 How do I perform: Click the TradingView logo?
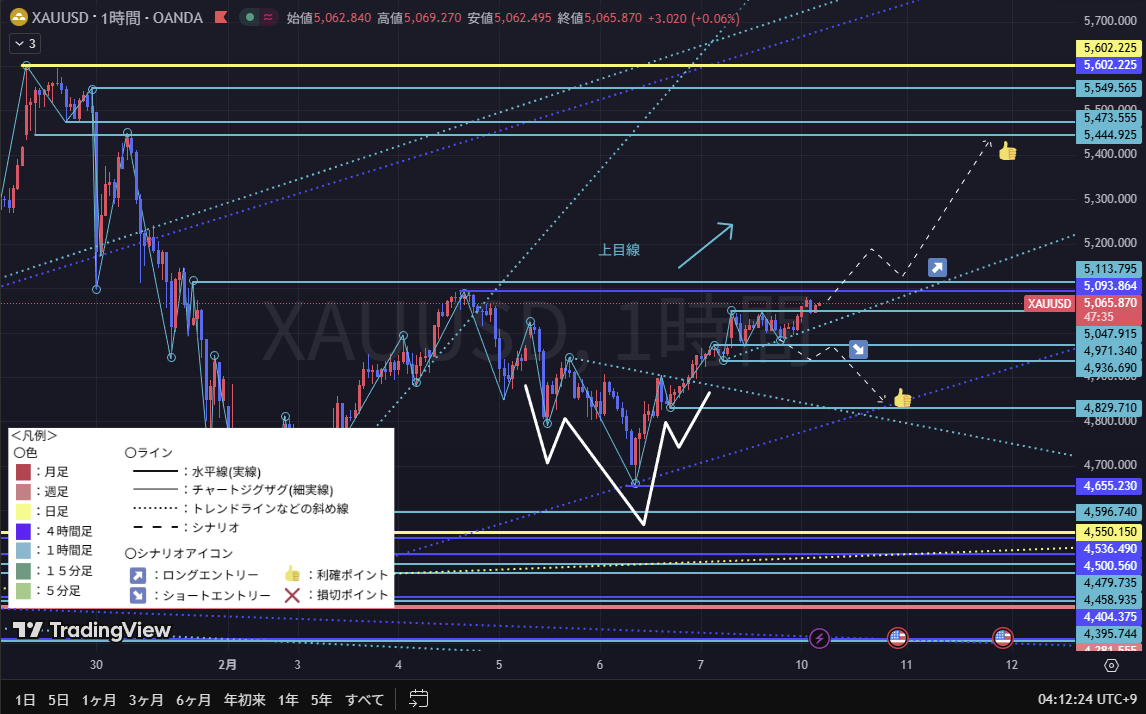(92, 630)
